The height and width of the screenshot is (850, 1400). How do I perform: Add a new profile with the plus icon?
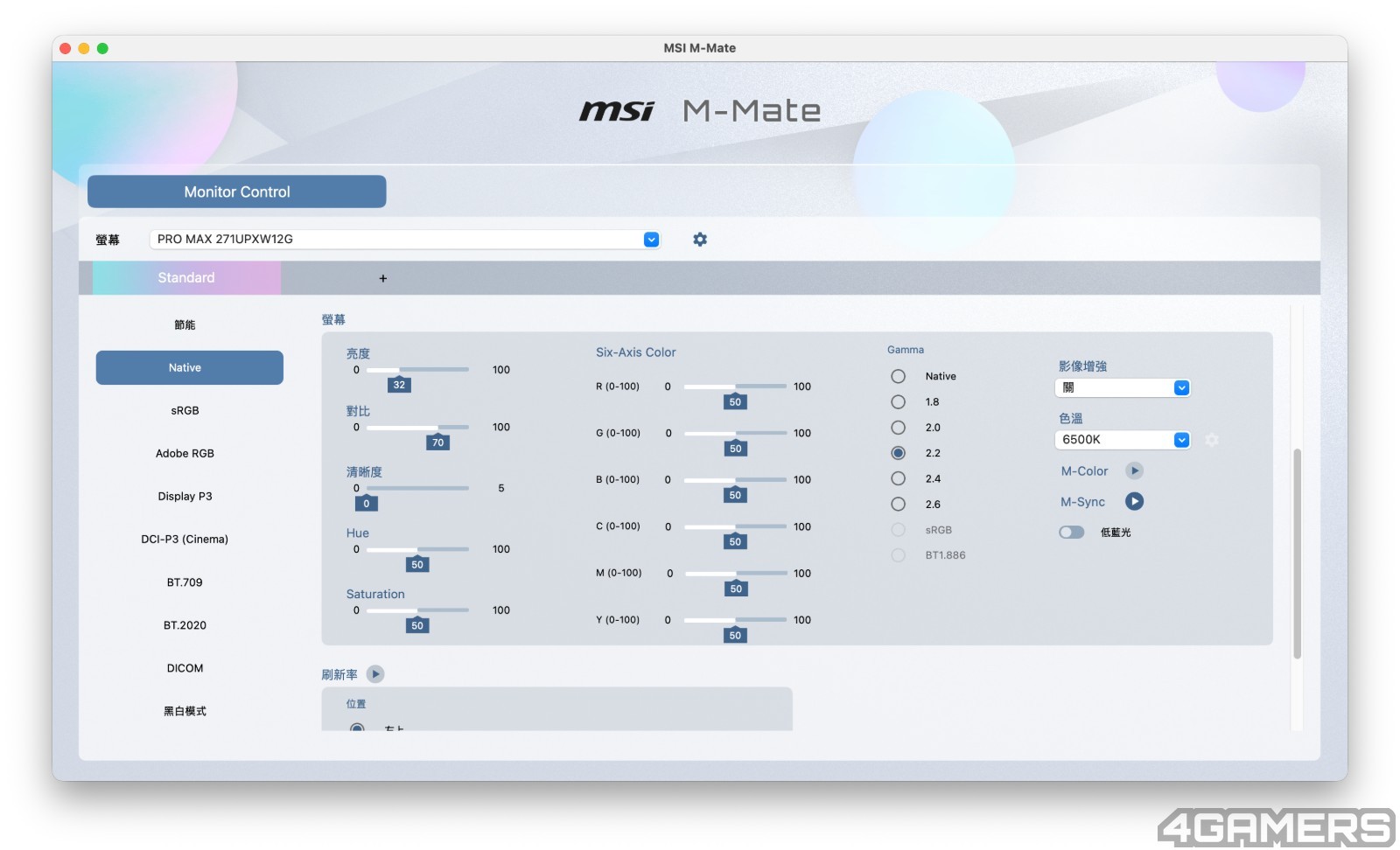click(382, 278)
